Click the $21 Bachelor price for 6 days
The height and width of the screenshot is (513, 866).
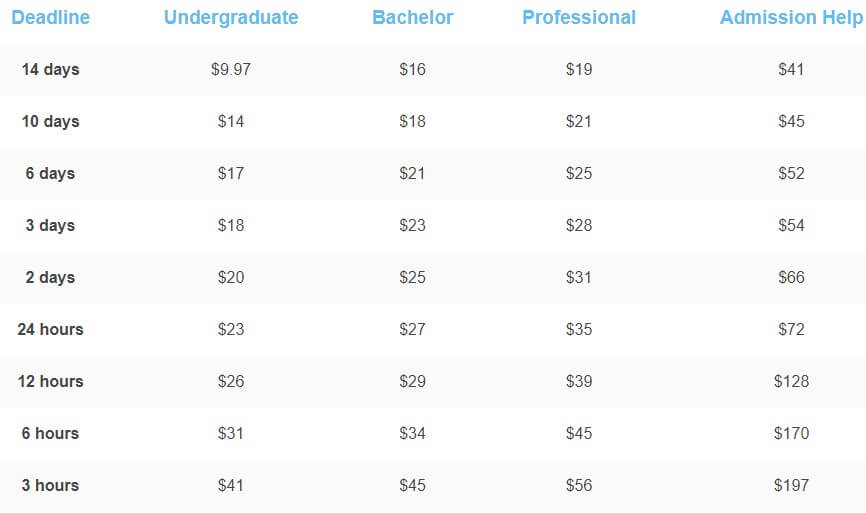click(413, 173)
